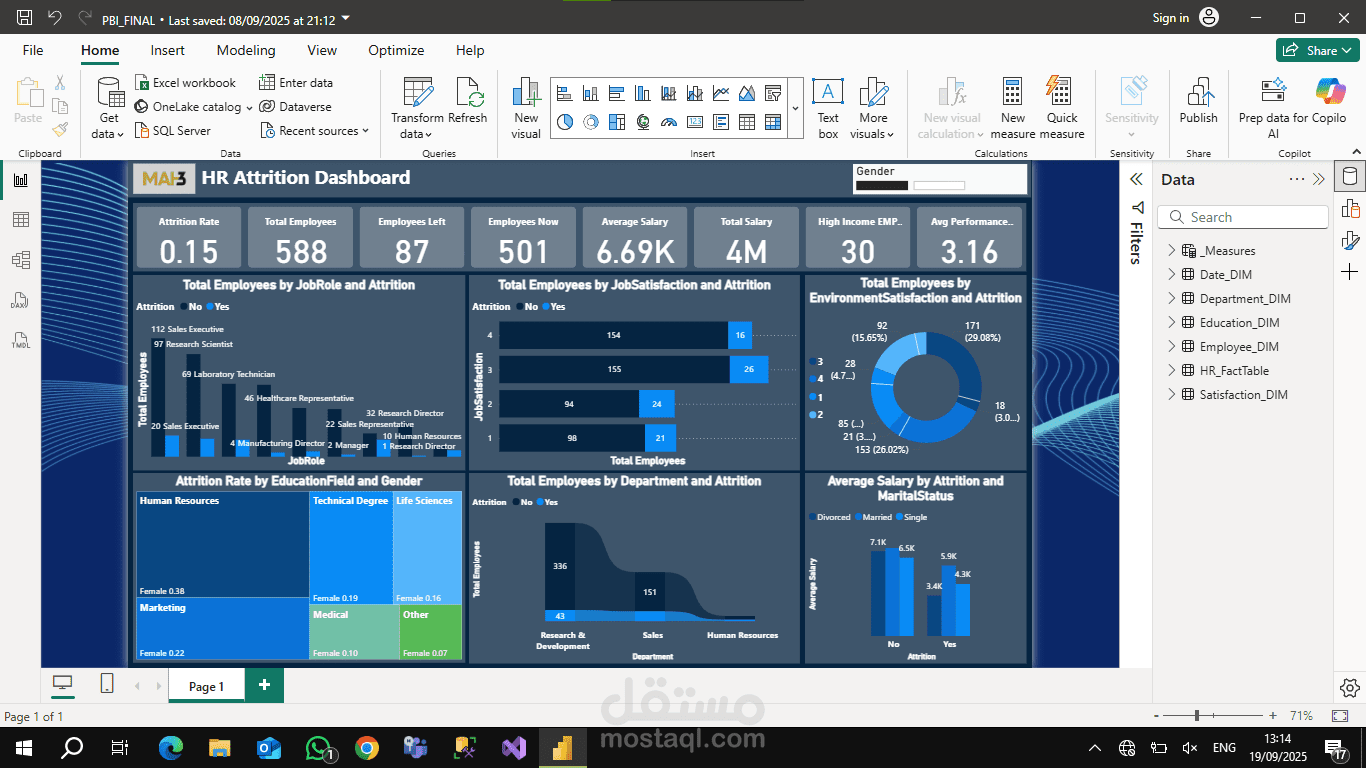Click the zoom out minus button

1157,716
